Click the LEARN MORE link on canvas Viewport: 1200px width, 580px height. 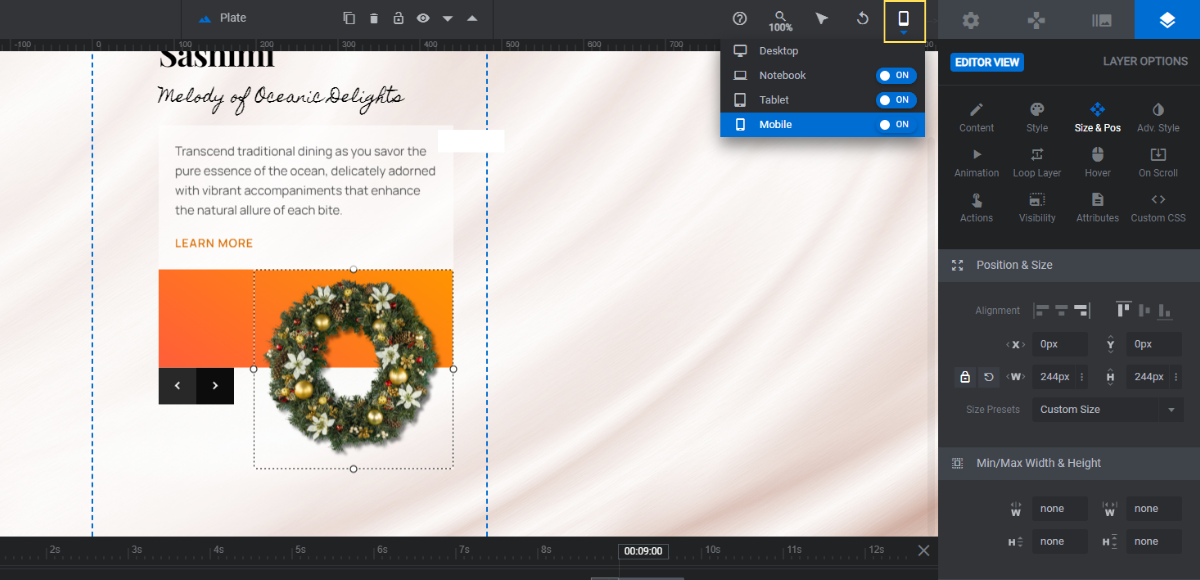point(214,243)
